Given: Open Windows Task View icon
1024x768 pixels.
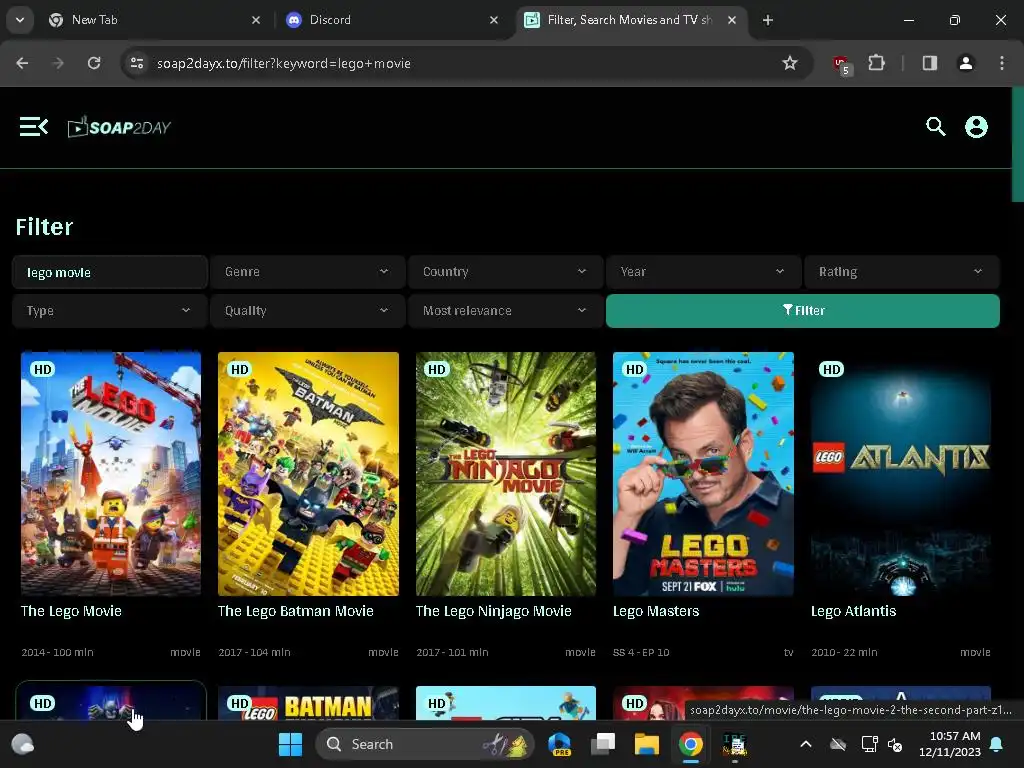Looking at the screenshot, I should point(603,744).
